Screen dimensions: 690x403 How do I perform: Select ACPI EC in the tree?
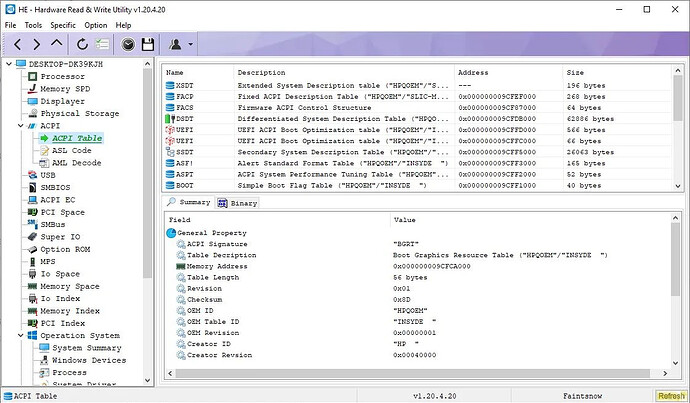click(x=58, y=200)
